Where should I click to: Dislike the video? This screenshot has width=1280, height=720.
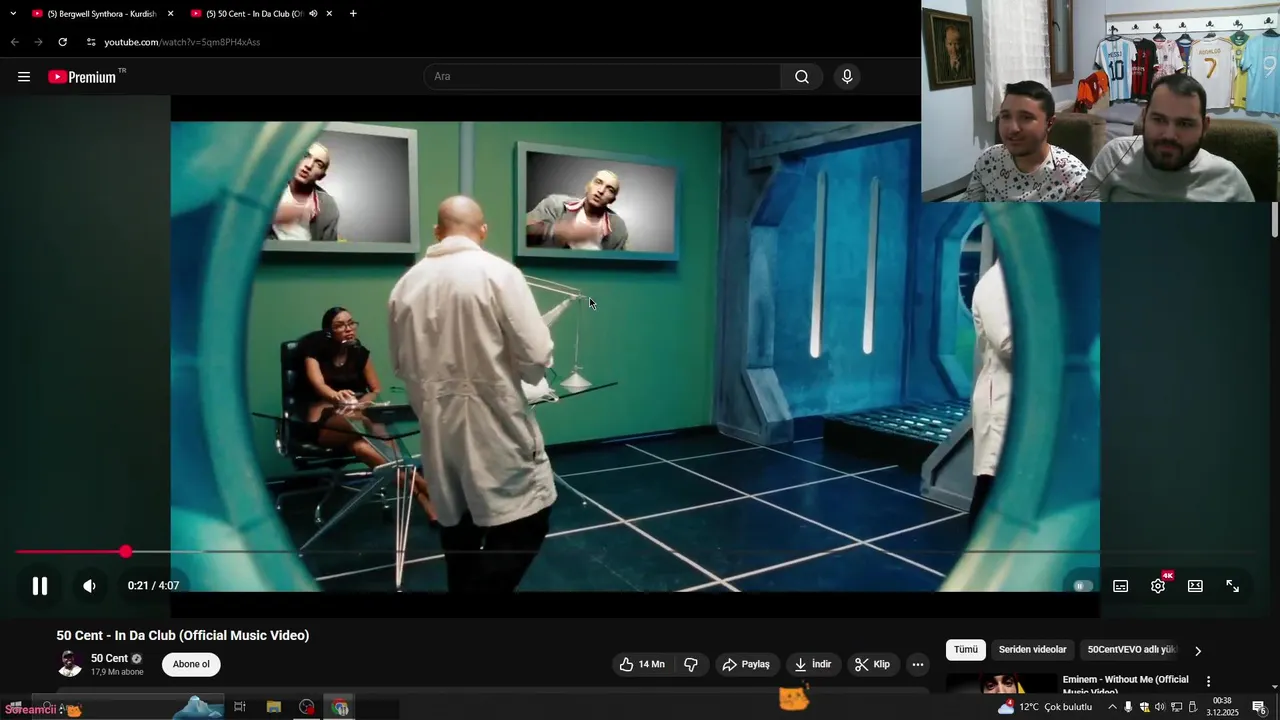click(x=691, y=664)
